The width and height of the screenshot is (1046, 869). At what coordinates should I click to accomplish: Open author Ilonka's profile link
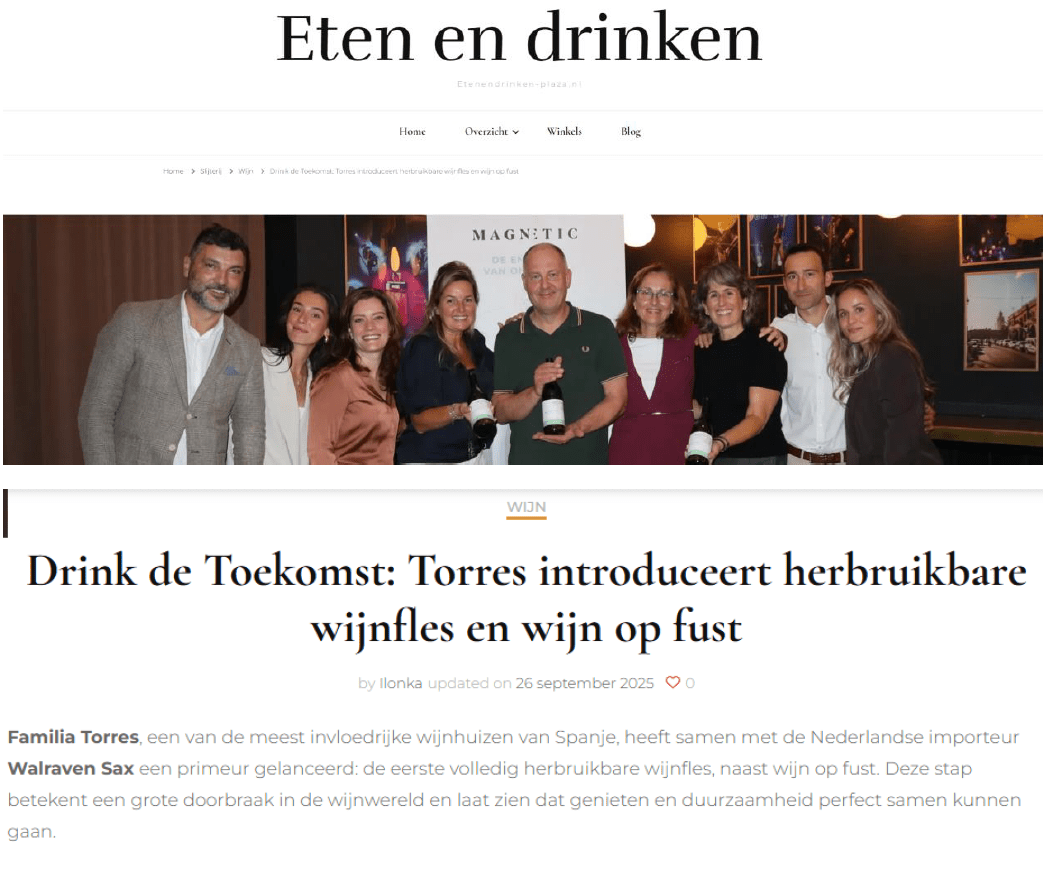click(x=400, y=683)
